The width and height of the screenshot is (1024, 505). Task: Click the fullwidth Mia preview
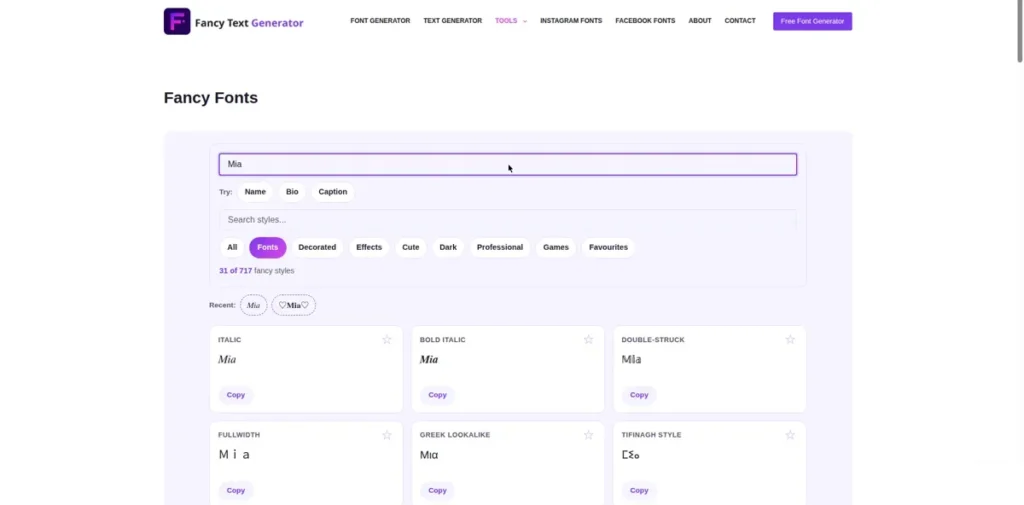[x=234, y=455]
